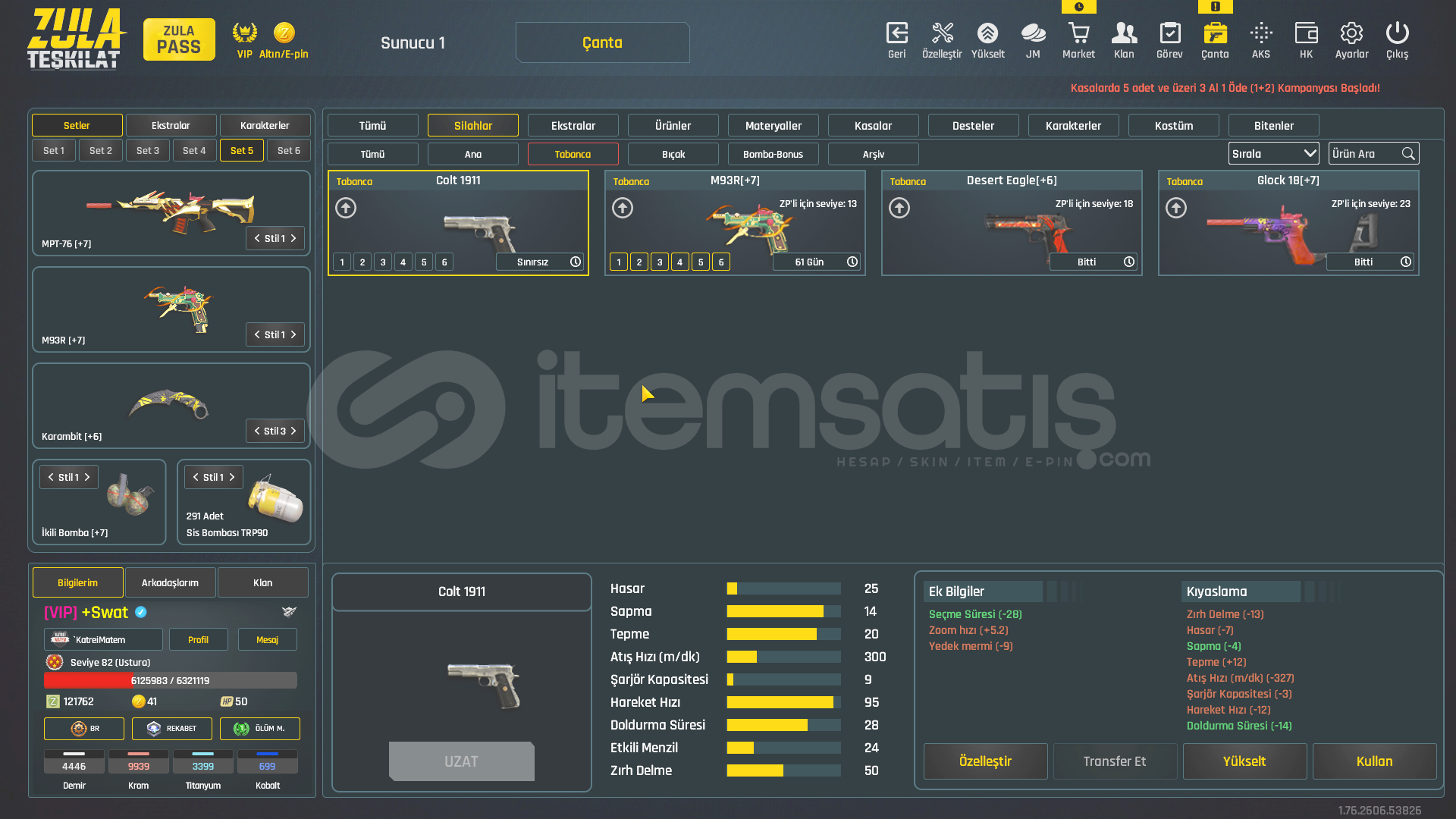Click the upgrade arrow on Glock 18[+7] card

pyautogui.click(x=1176, y=208)
